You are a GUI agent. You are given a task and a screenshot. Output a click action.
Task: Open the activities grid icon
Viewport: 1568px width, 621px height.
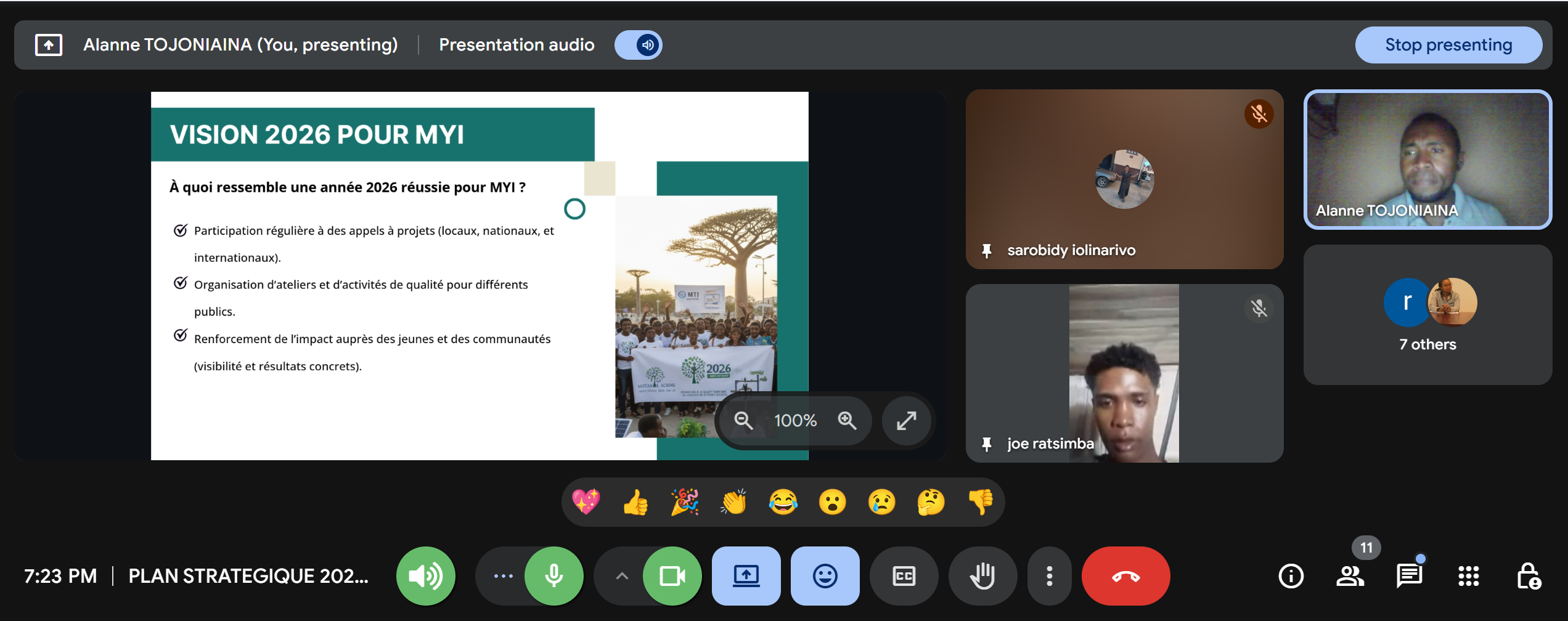1468,576
